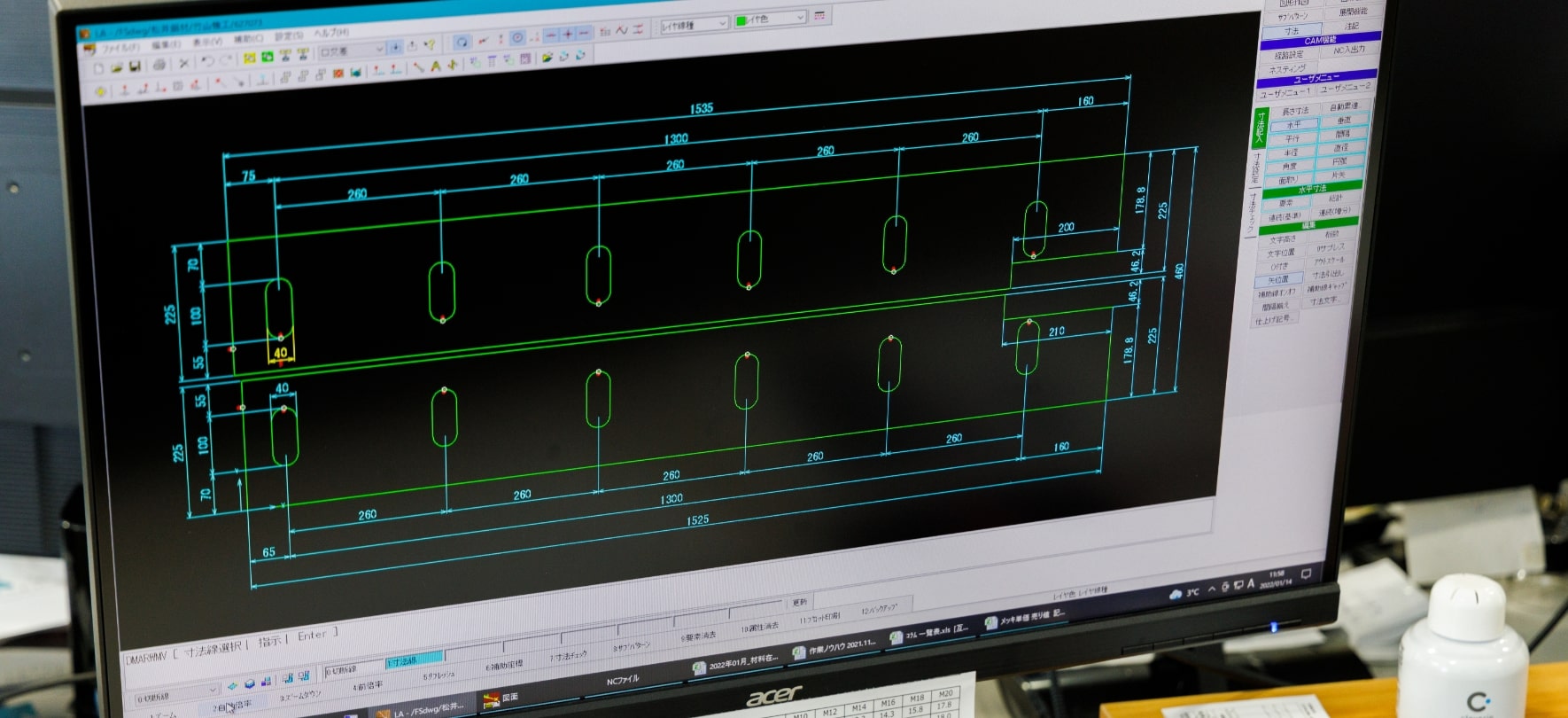Click the yellow fit-view icon after redo
The height and width of the screenshot is (718, 1568).
[249, 58]
